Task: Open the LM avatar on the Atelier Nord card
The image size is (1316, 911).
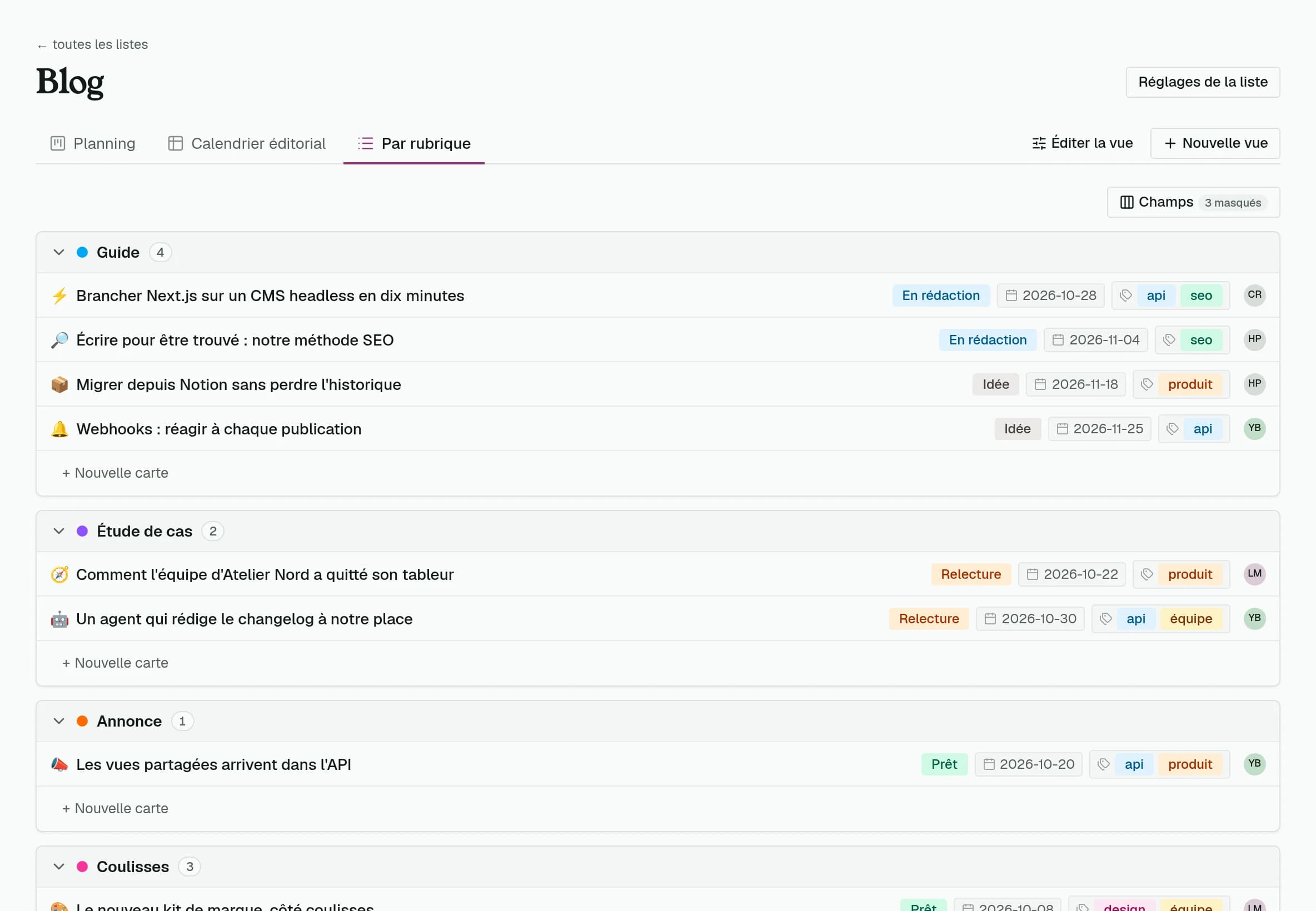Action: pos(1254,574)
